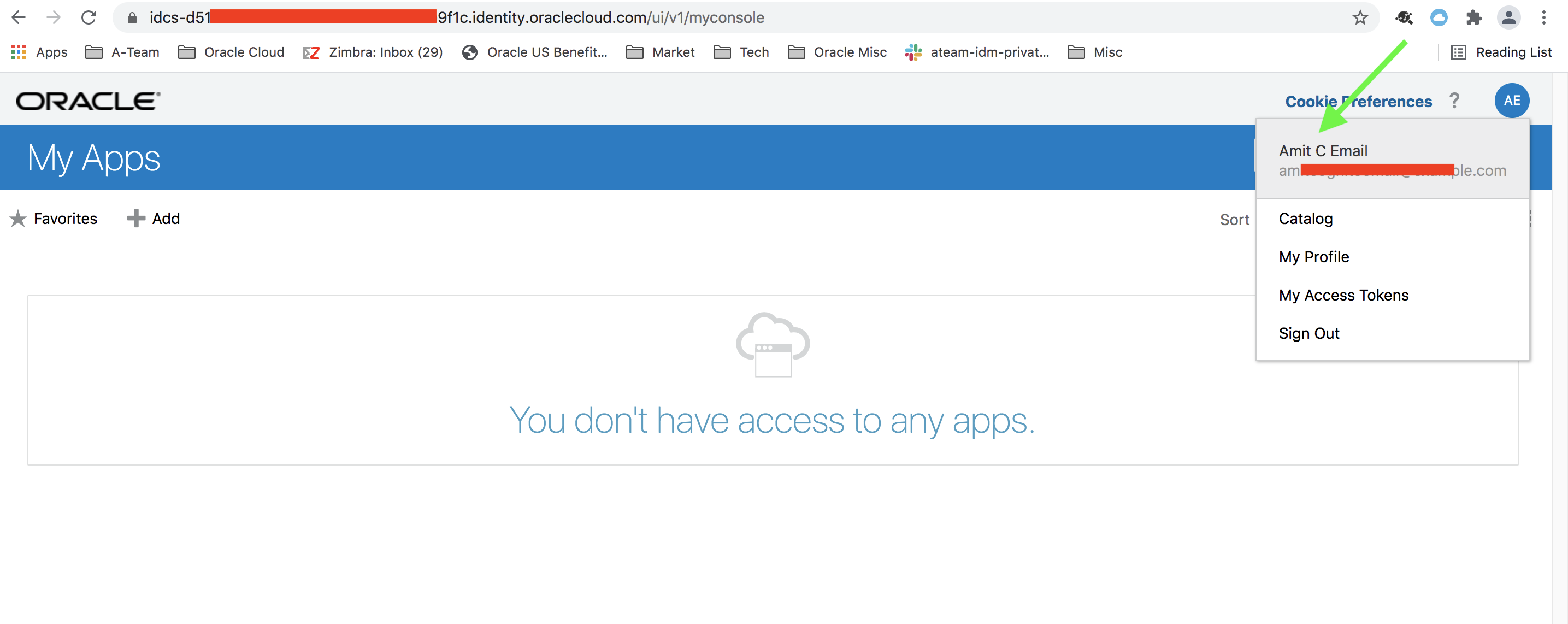Image resolution: width=1568 pixels, height=624 pixels.
Task: Select Catalog from the user menu
Action: 1306,219
